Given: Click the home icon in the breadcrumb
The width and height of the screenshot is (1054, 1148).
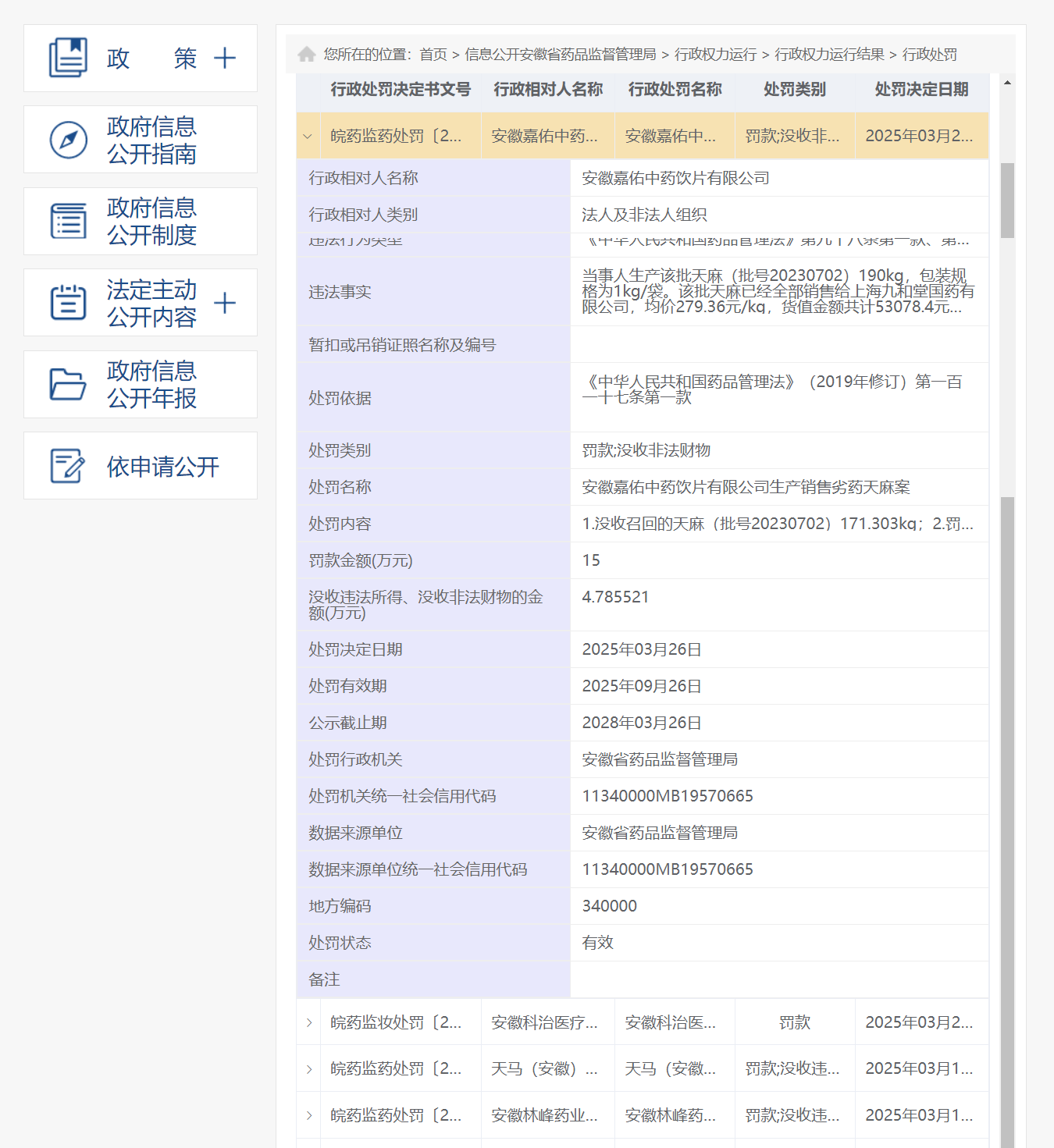Looking at the screenshot, I should tap(306, 54).
